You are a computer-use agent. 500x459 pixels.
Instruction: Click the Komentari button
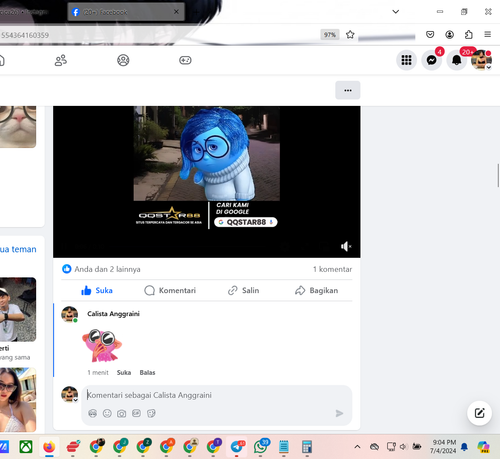(x=170, y=290)
